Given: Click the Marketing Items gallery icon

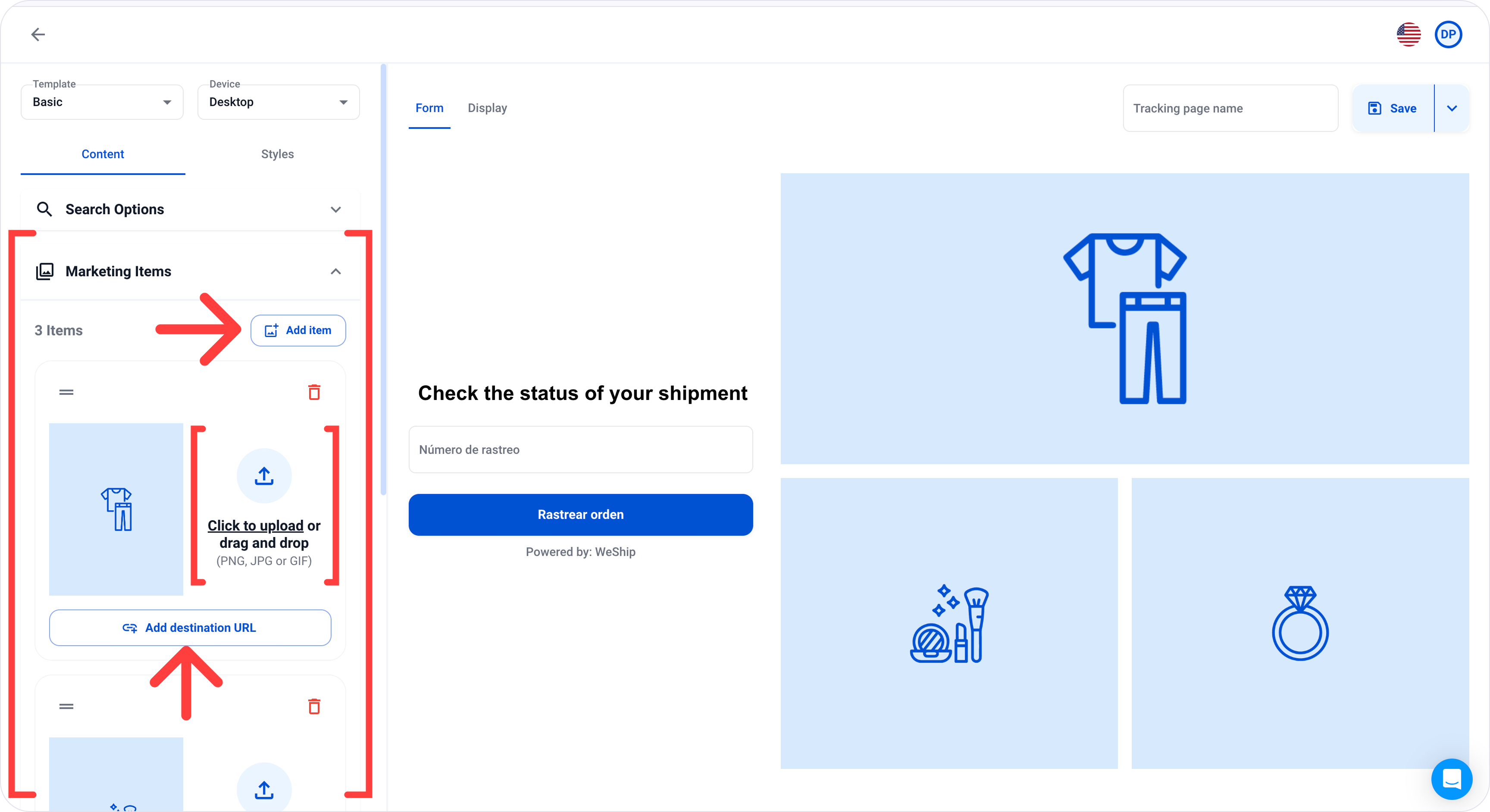Looking at the screenshot, I should [x=44, y=271].
